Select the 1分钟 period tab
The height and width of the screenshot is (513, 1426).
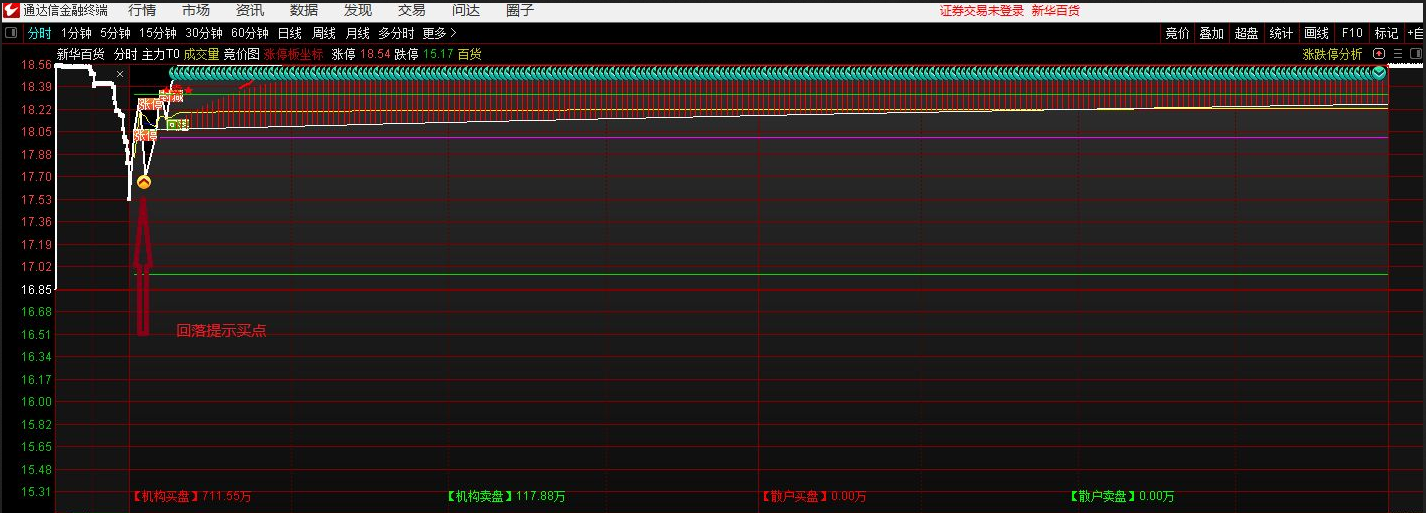click(76, 33)
